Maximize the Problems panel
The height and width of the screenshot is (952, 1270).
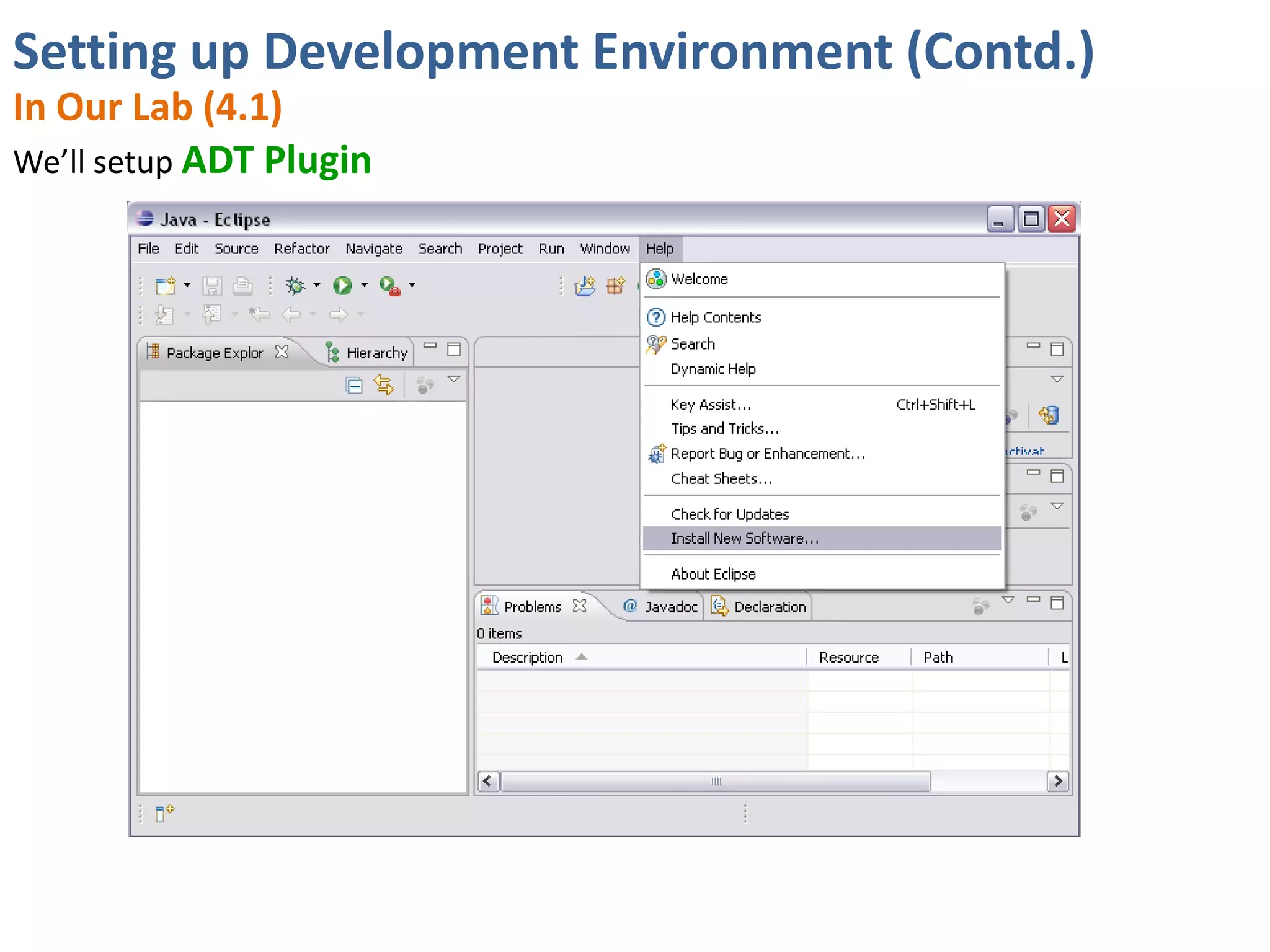point(1057,602)
